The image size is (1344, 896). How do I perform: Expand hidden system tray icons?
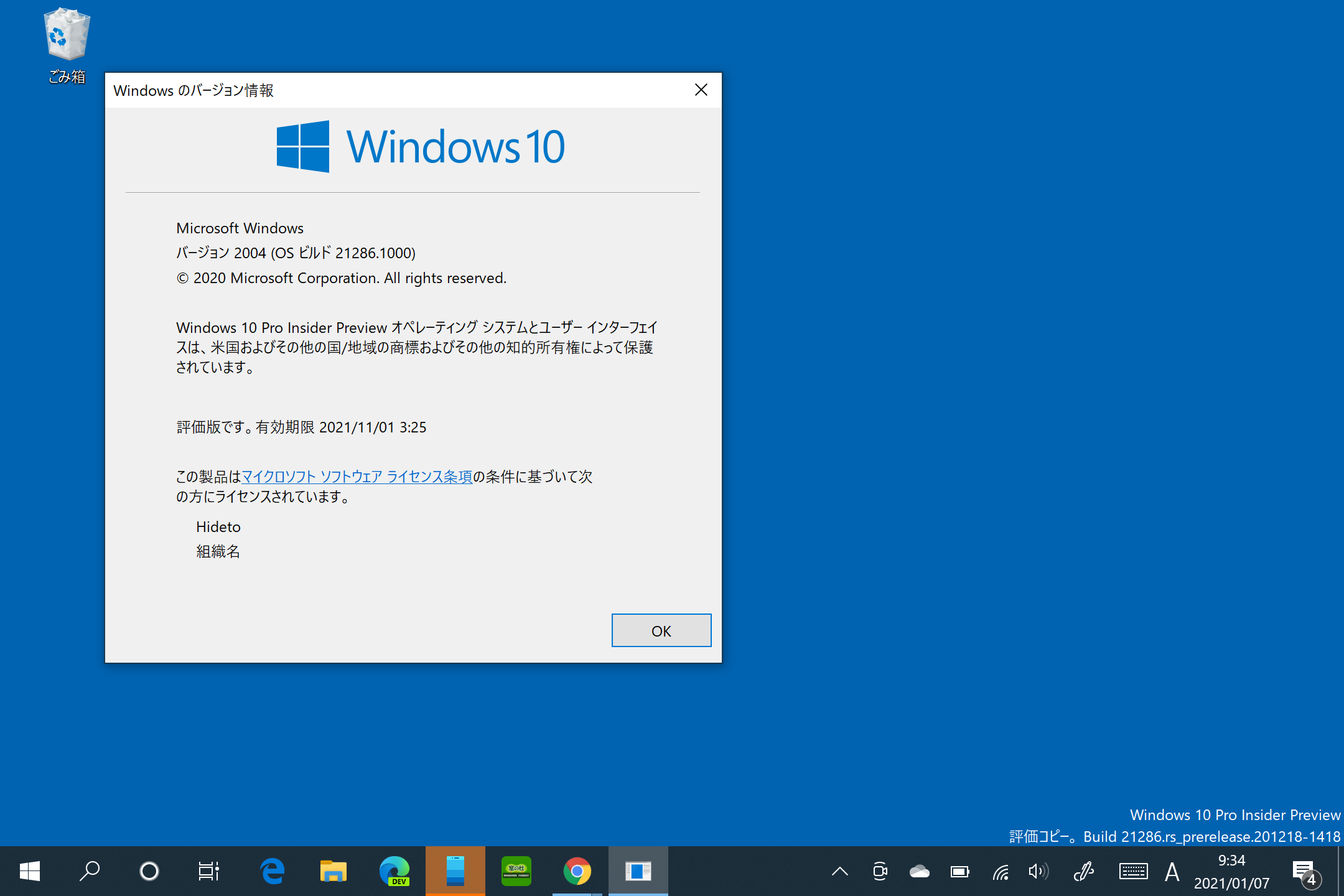840,871
